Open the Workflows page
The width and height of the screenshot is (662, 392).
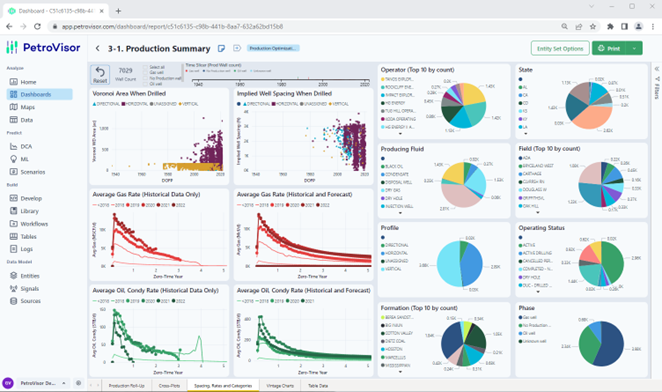[34, 224]
